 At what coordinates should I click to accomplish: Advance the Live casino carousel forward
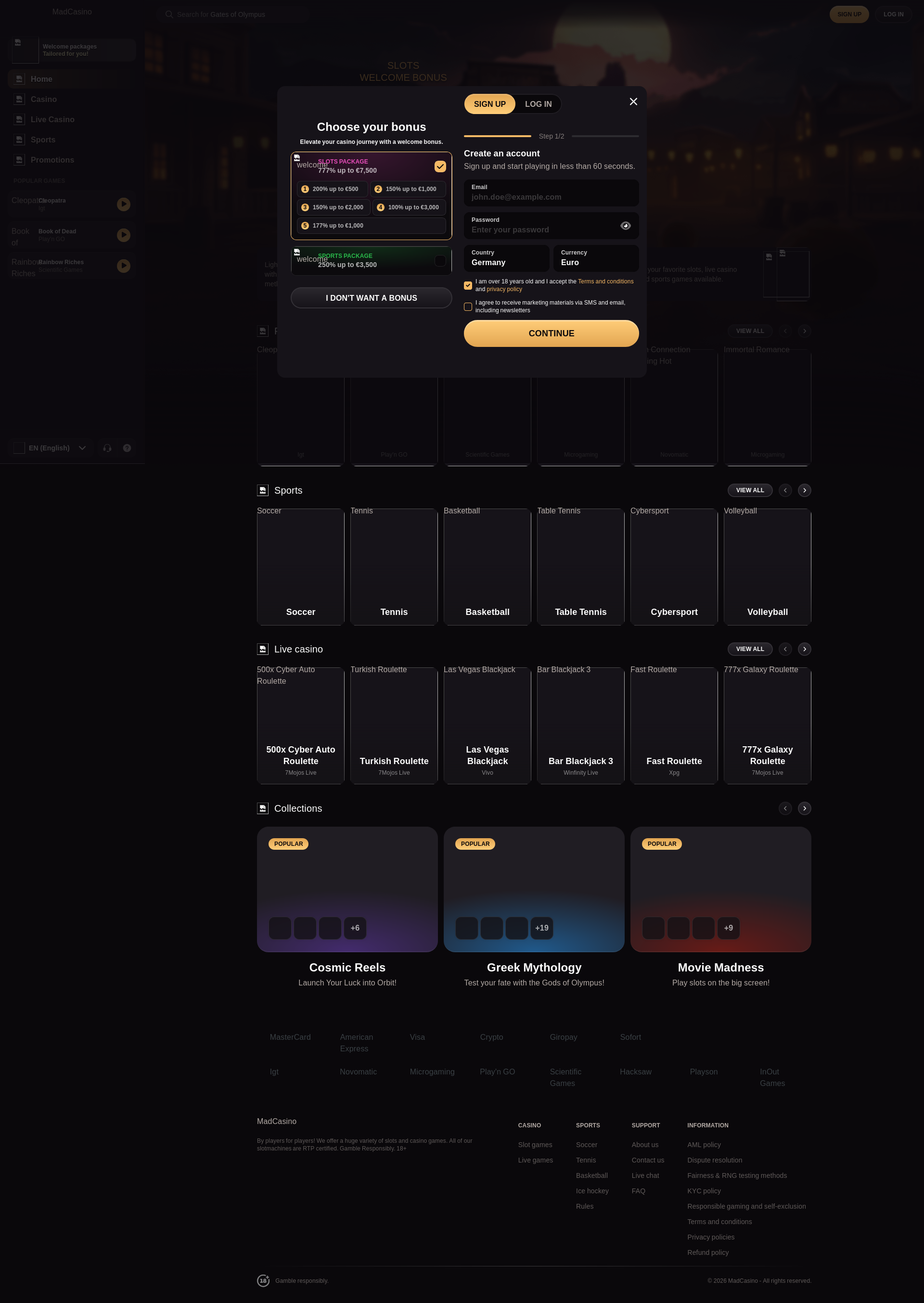804,649
